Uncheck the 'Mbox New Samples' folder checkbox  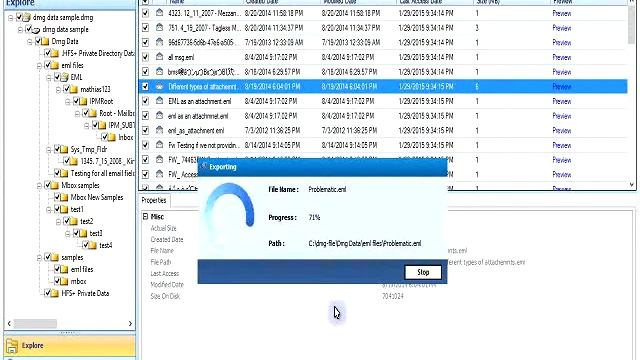58,197
